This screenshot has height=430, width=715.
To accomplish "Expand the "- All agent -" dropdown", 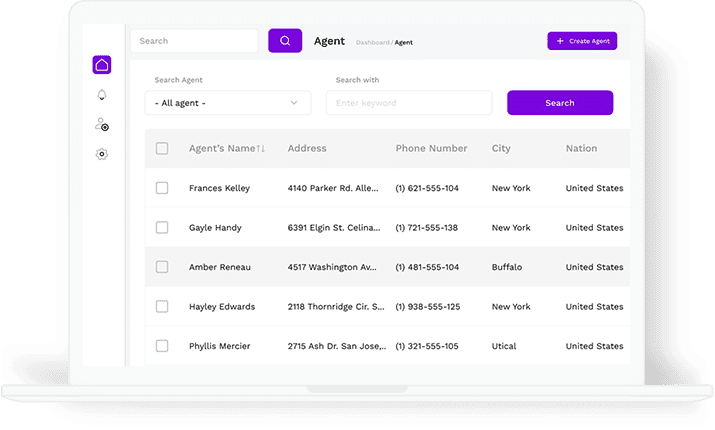I will (228, 103).
